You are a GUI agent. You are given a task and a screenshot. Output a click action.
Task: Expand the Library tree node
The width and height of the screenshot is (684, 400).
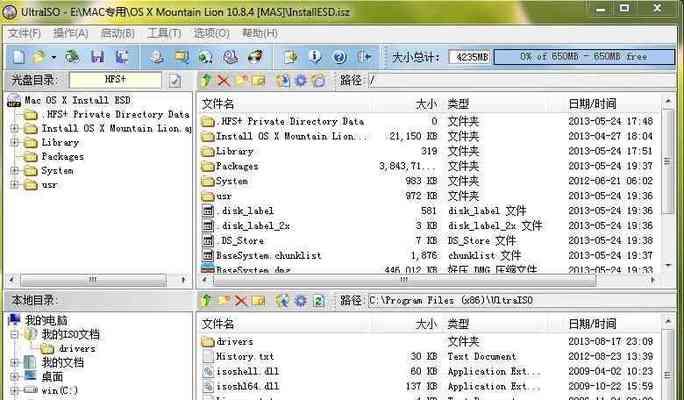(14, 142)
